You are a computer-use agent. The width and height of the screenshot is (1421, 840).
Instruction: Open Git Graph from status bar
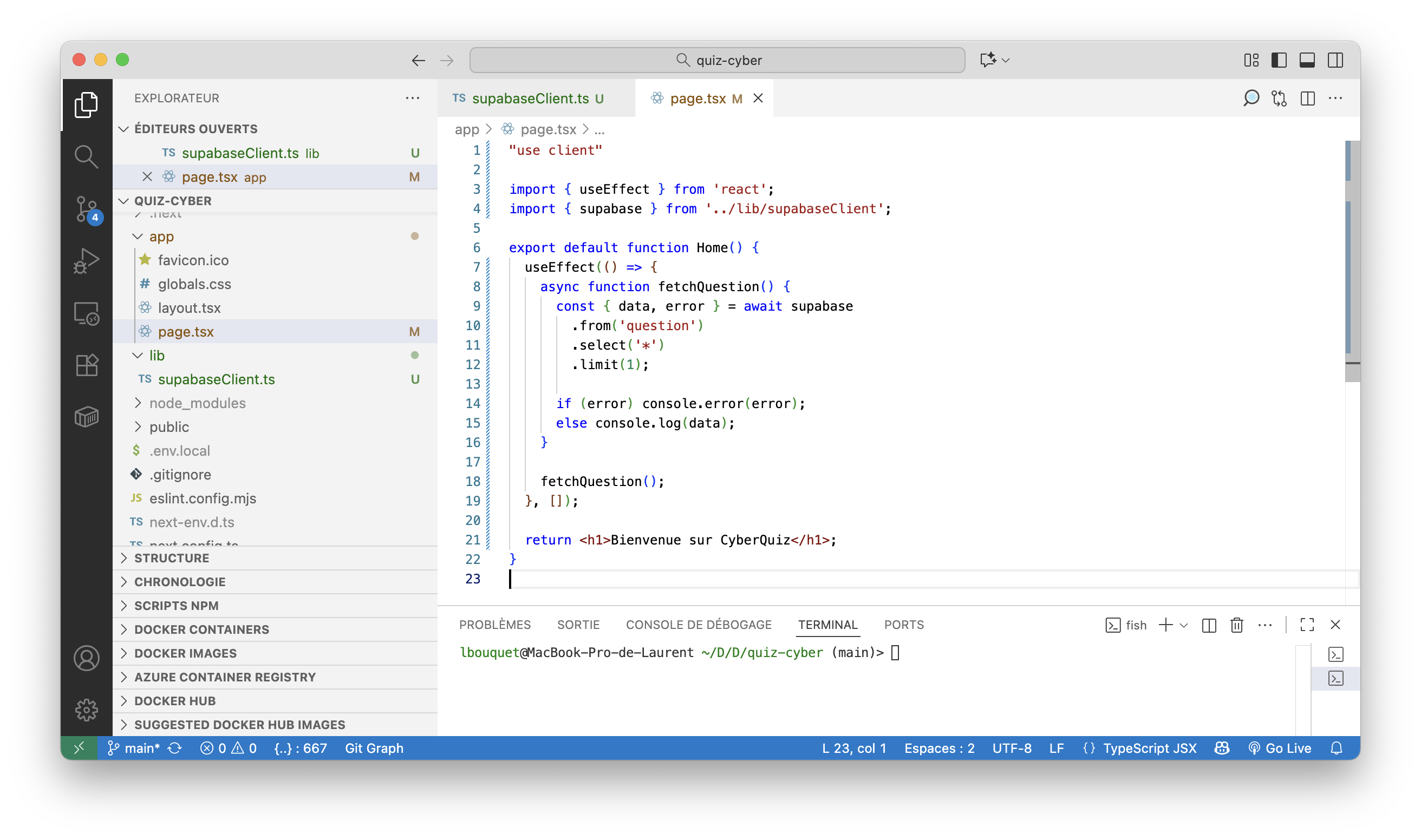pyautogui.click(x=374, y=749)
